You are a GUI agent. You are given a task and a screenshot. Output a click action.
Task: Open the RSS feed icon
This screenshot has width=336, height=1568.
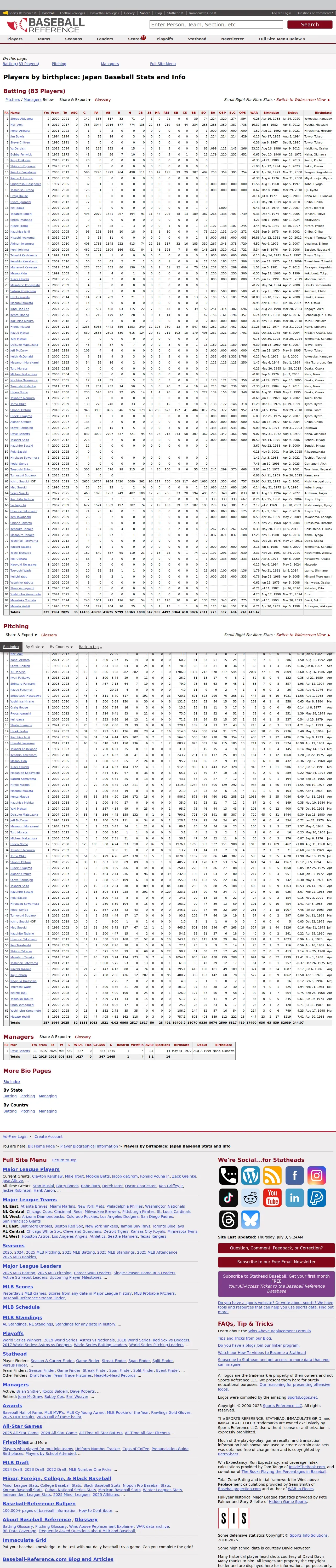[272, 1175]
